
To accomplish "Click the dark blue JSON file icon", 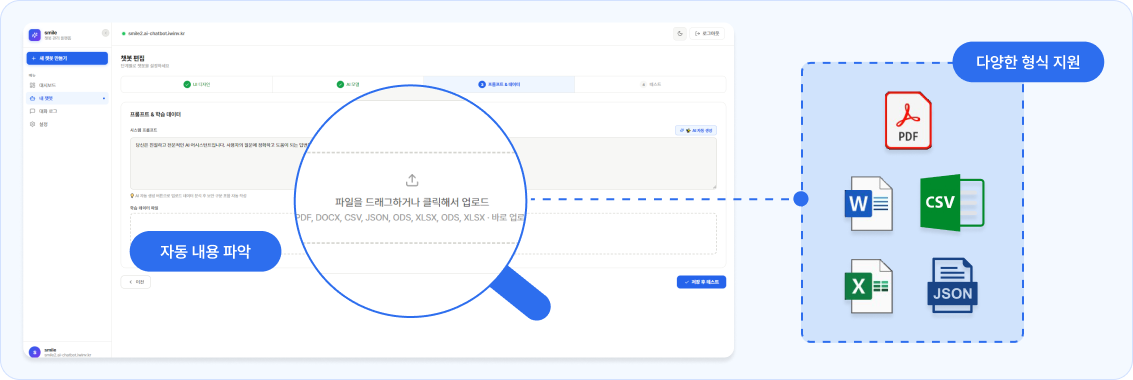I will point(952,286).
